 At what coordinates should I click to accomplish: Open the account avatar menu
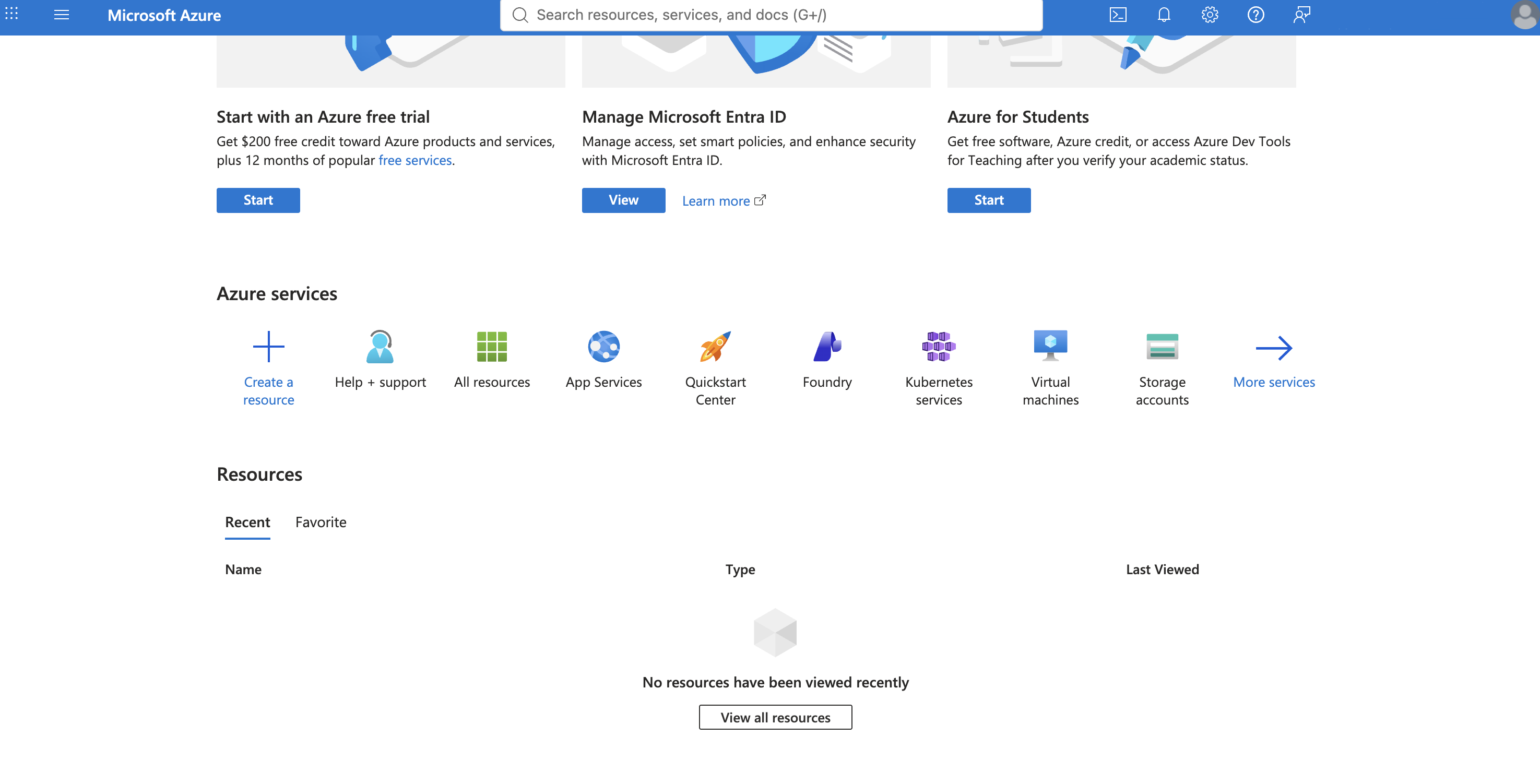[x=1524, y=15]
